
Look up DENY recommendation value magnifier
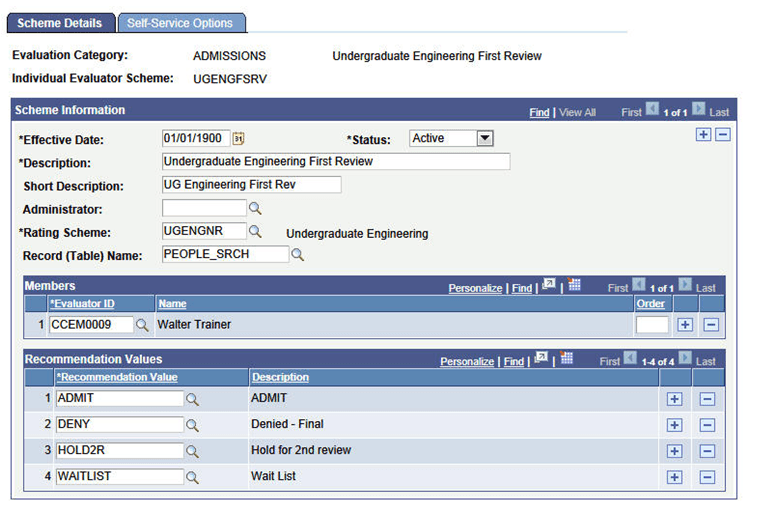point(192,425)
